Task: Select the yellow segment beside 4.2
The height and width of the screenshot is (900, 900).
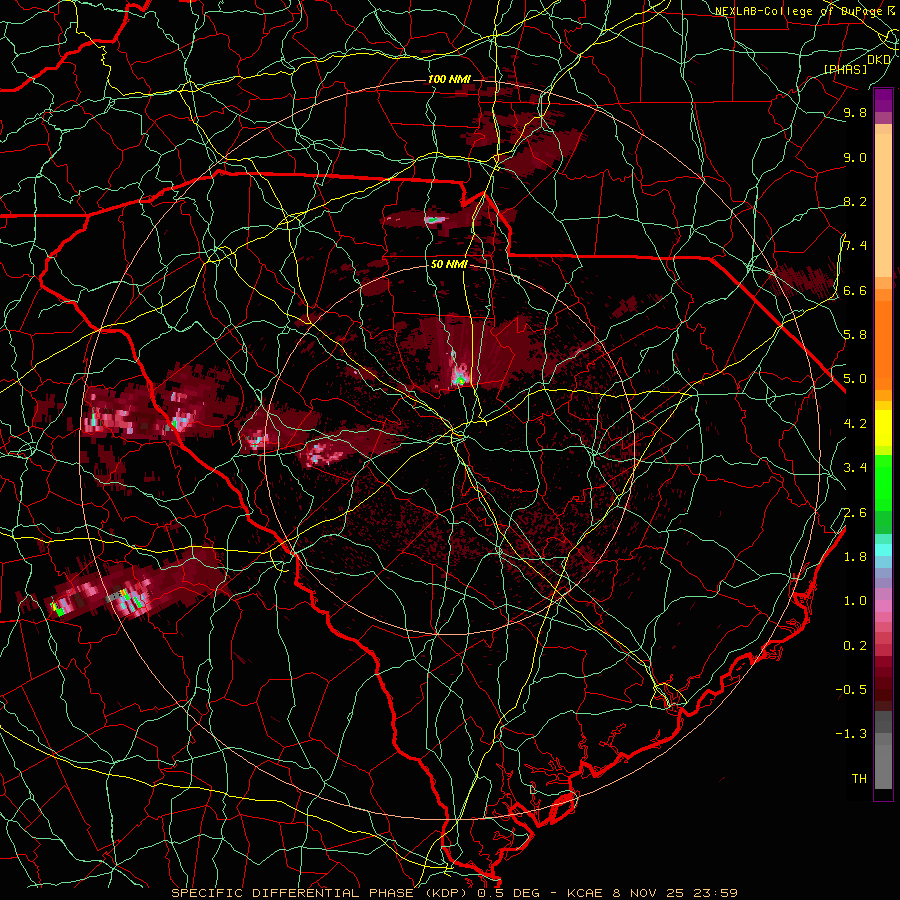Action: tap(883, 428)
